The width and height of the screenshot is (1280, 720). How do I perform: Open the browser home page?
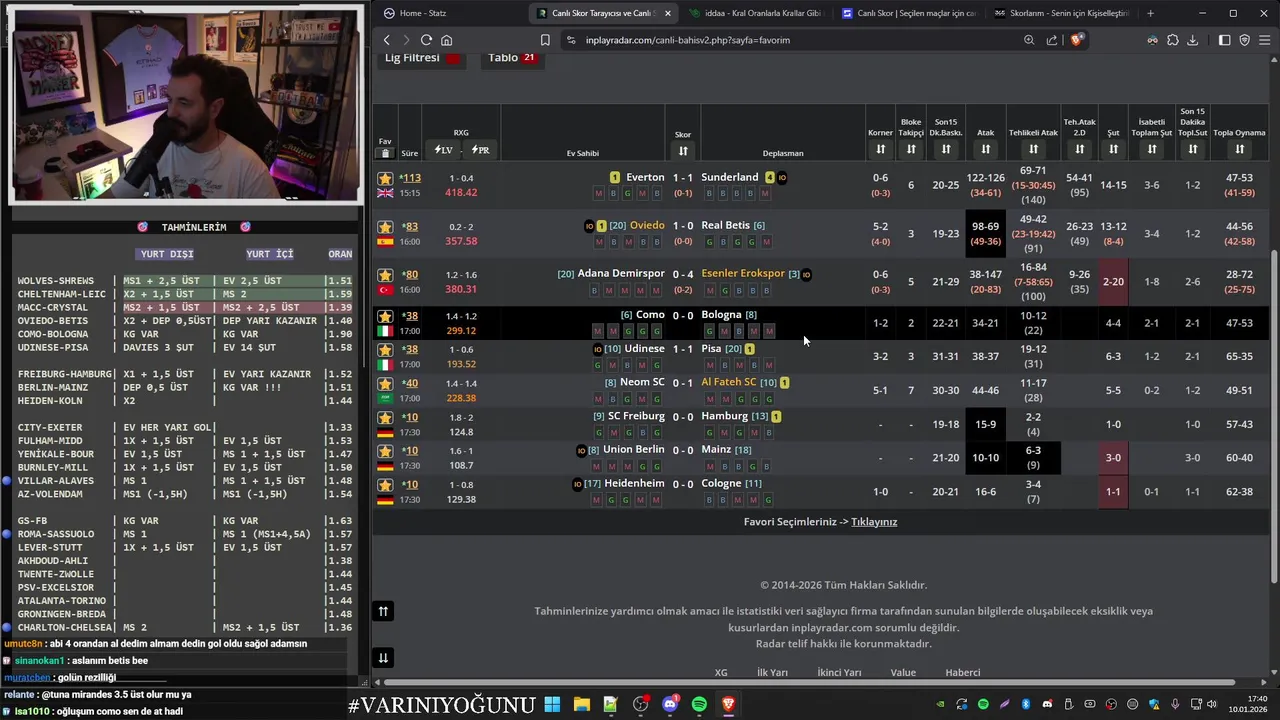pos(446,40)
